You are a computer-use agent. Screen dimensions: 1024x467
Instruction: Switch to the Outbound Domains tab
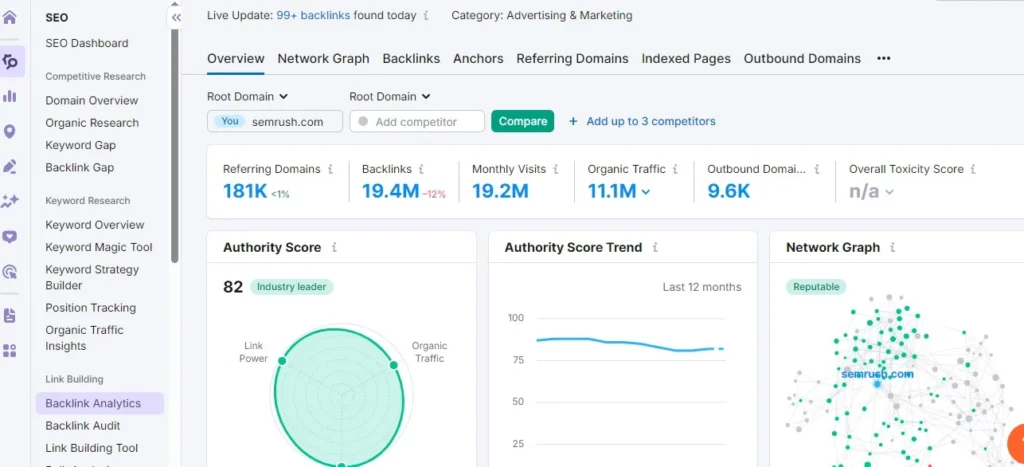point(802,59)
